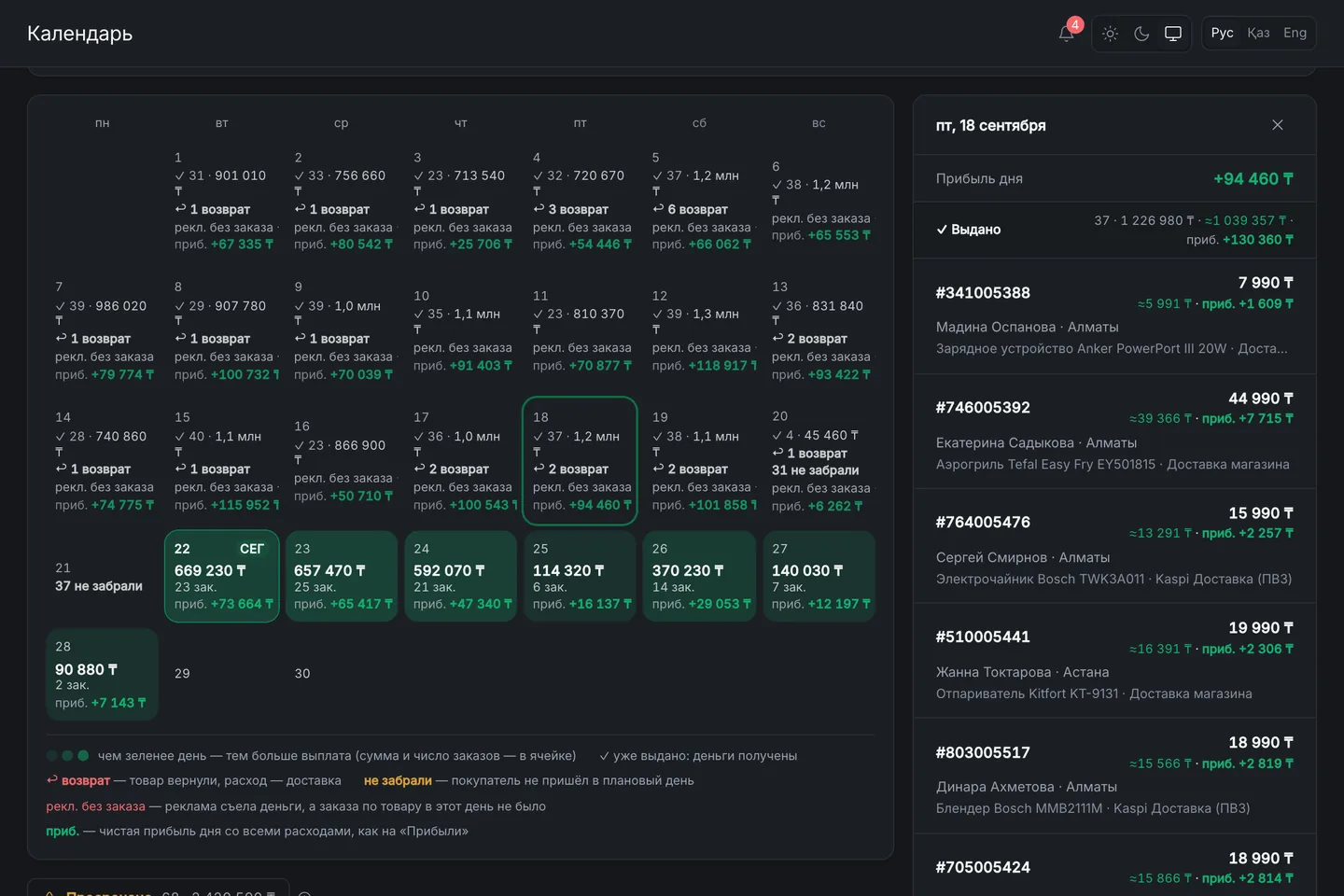The width and height of the screenshot is (1344, 896).
Task: Open day 1 with 901 010 payout
Action: click(x=222, y=201)
